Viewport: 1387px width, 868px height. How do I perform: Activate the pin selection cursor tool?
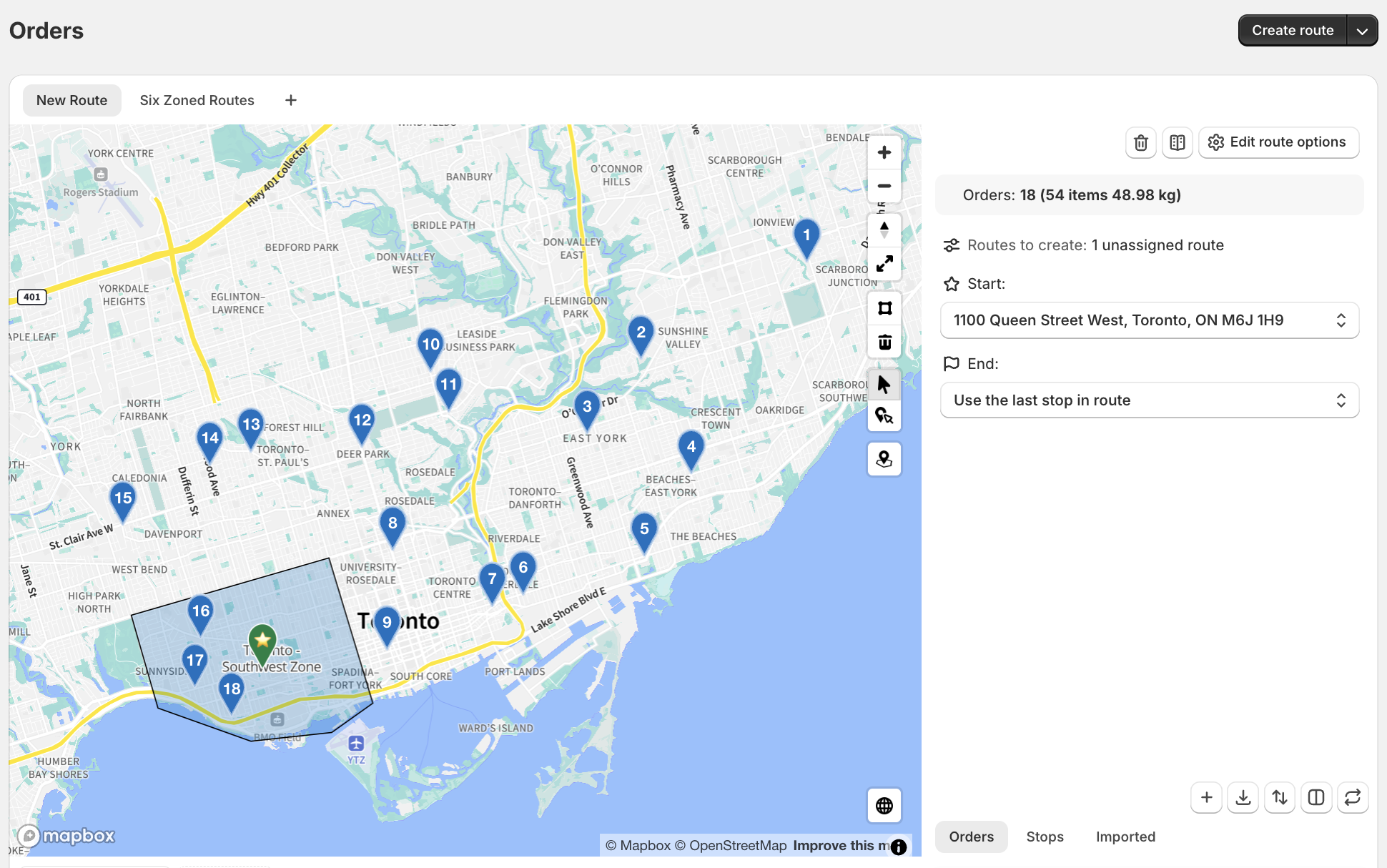pos(884,416)
